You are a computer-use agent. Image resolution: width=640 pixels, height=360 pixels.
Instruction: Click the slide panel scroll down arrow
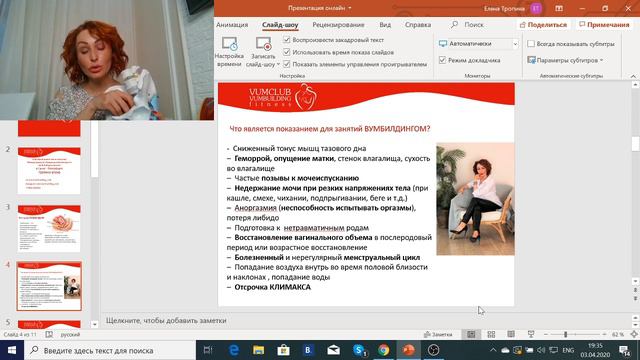94,324
